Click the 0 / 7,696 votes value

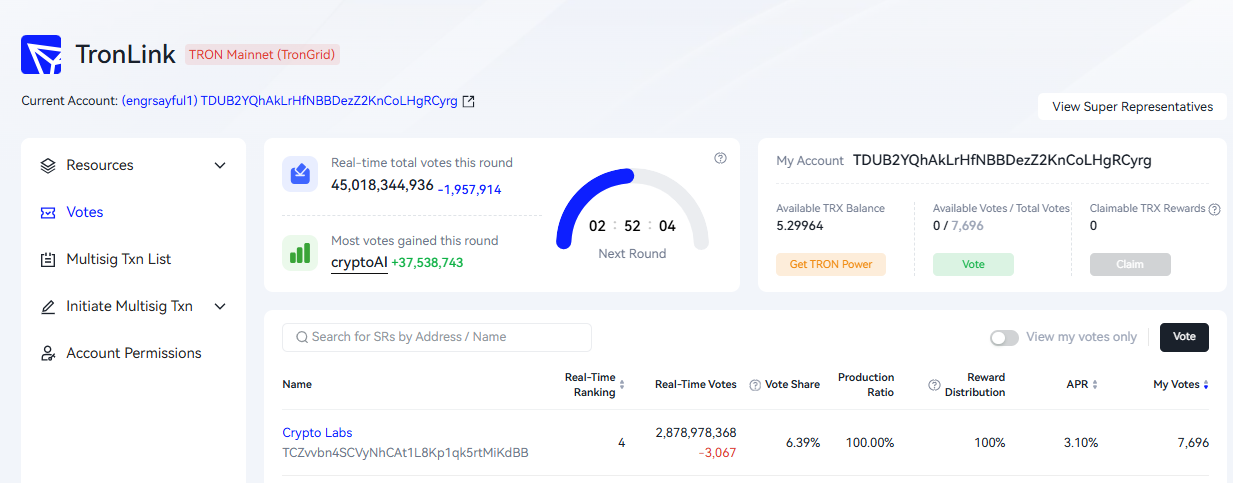click(958, 226)
